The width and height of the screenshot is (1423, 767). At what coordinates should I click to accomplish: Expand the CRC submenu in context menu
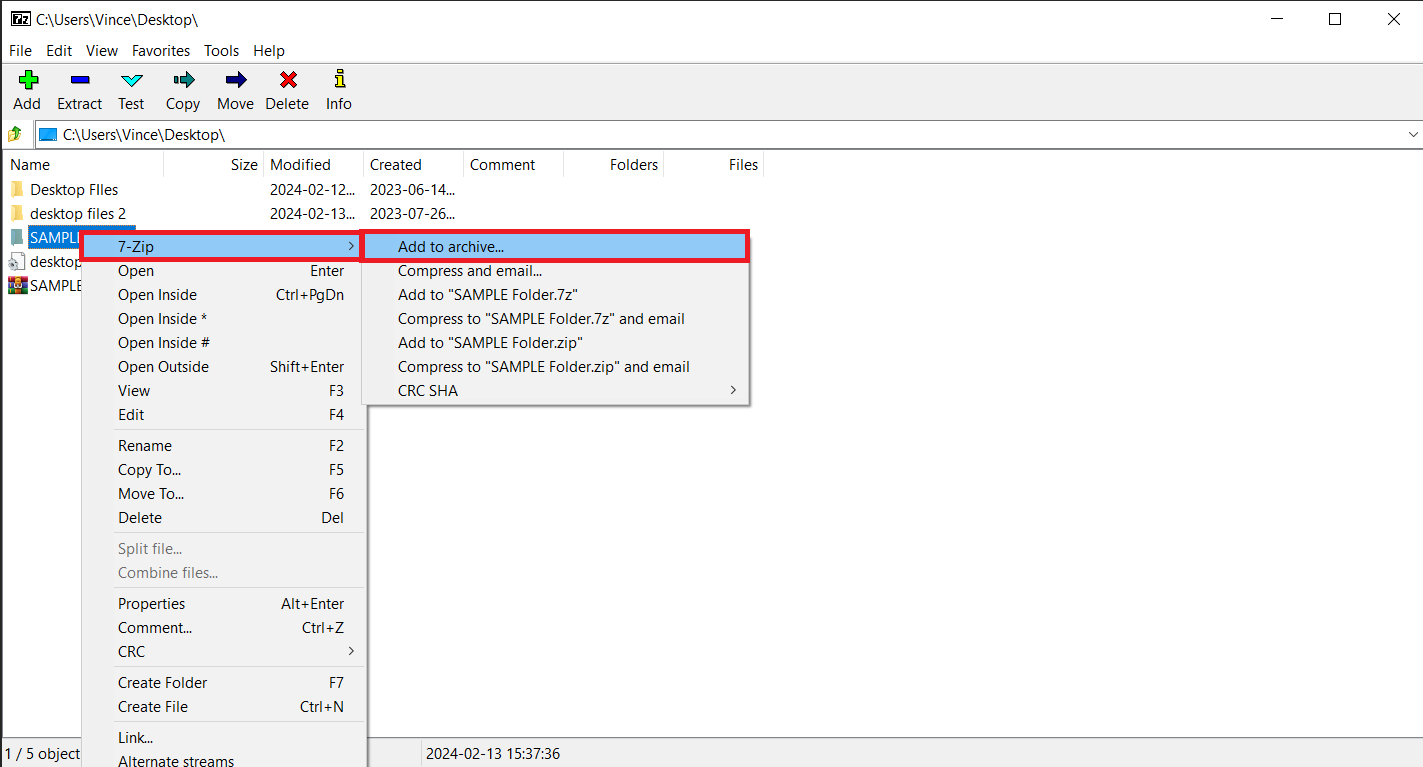[x=224, y=652]
